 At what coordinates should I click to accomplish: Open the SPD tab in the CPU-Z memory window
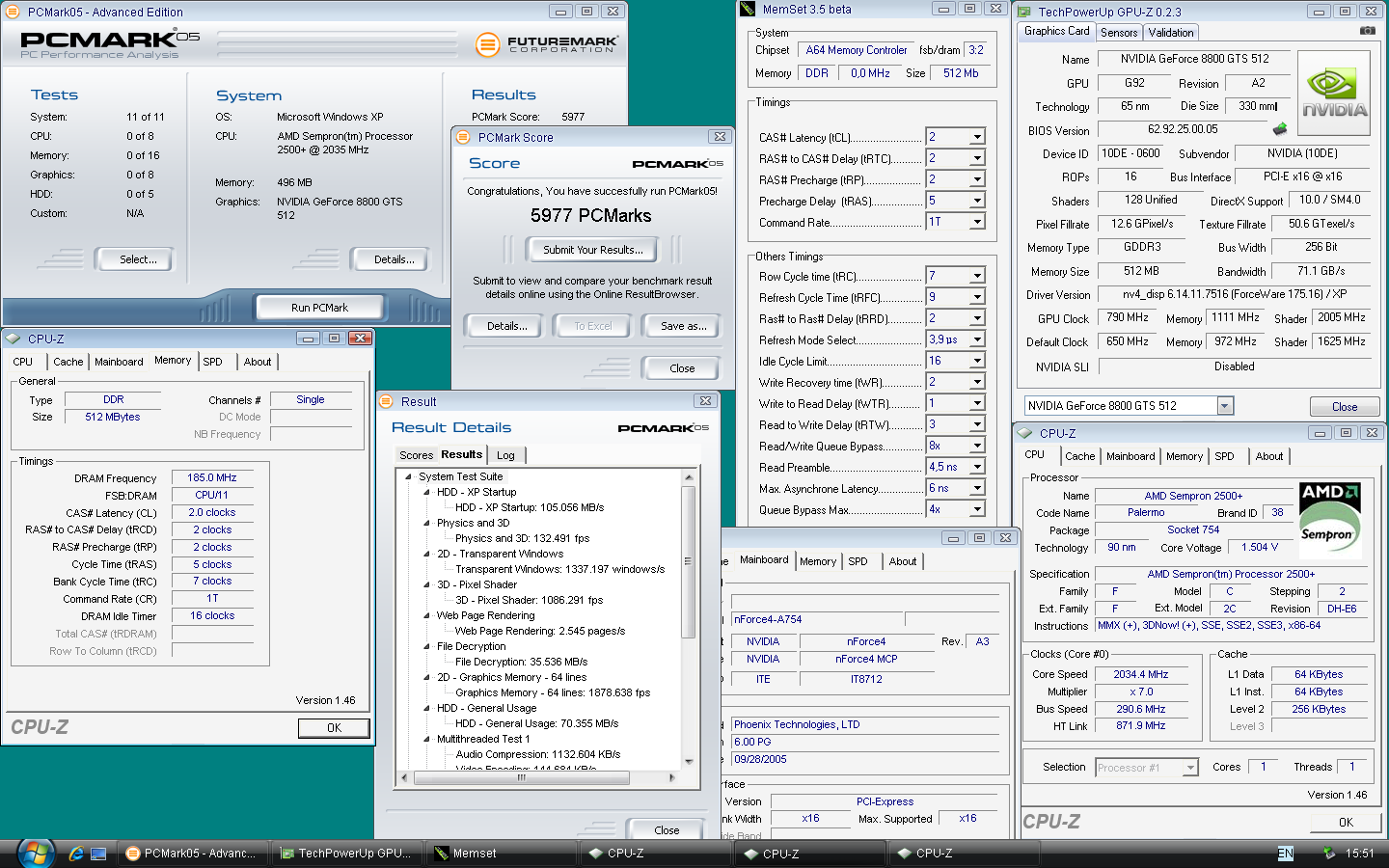pos(212,362)
